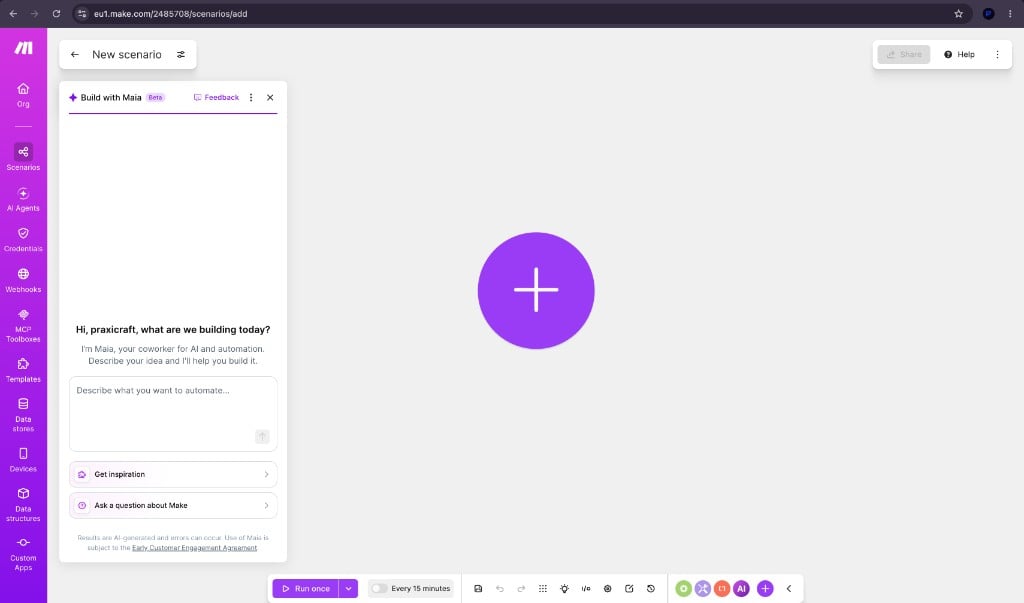Click the browser address bar URL

pyautogui.click(x=170, y=14)
